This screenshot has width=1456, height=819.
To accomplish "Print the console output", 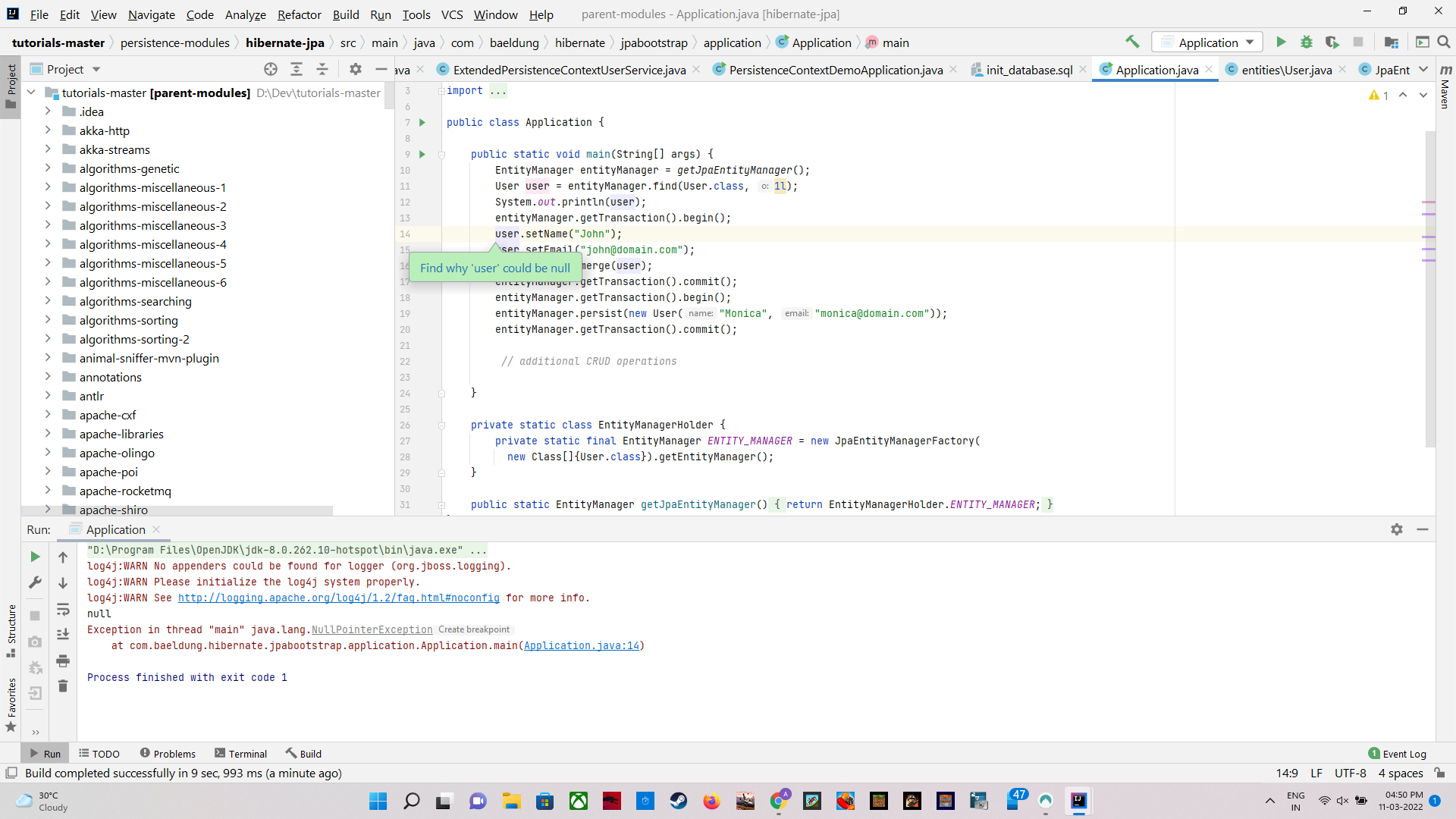I will (x=64, y=661).
